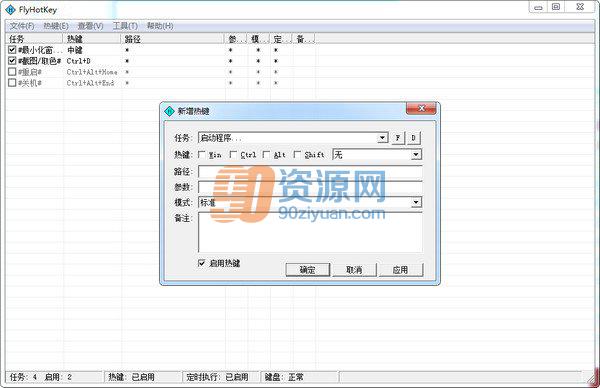The height and width of the screenshot is (388, 600).
Task: Open the 帮助(H) menu
Action: [160, 26]
